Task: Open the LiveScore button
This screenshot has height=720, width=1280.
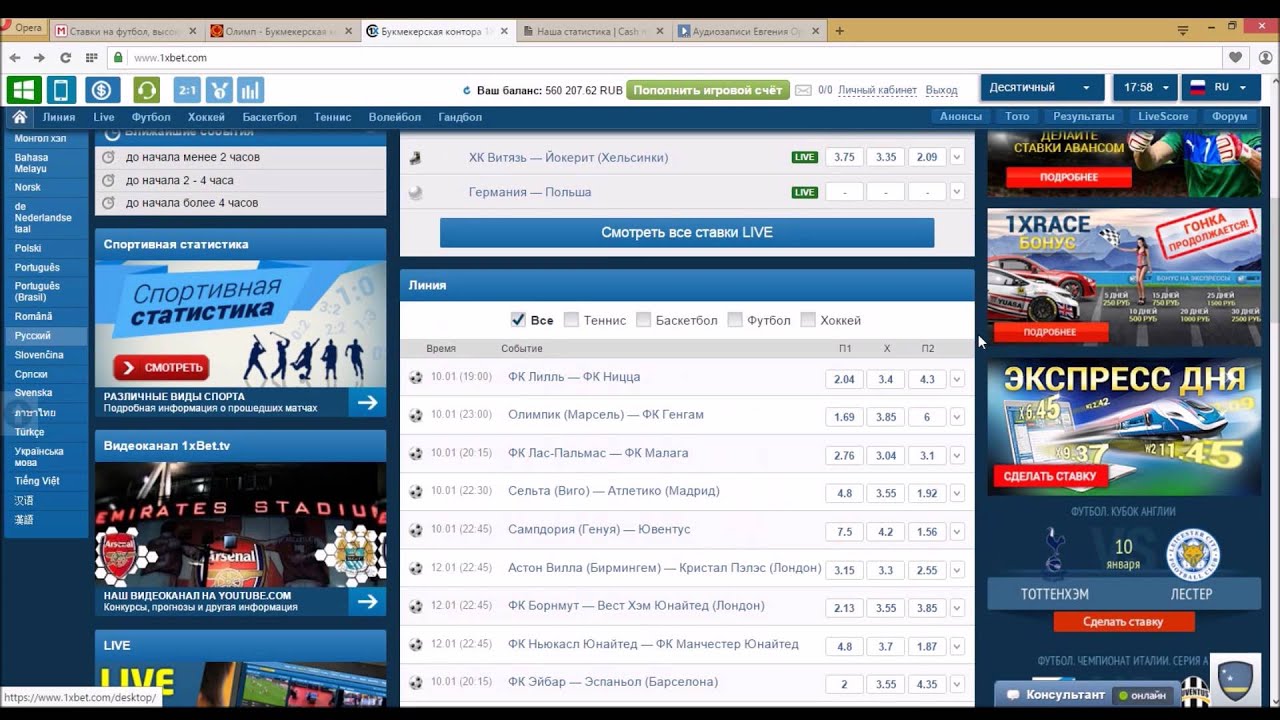Action: tap(1163, 117)
